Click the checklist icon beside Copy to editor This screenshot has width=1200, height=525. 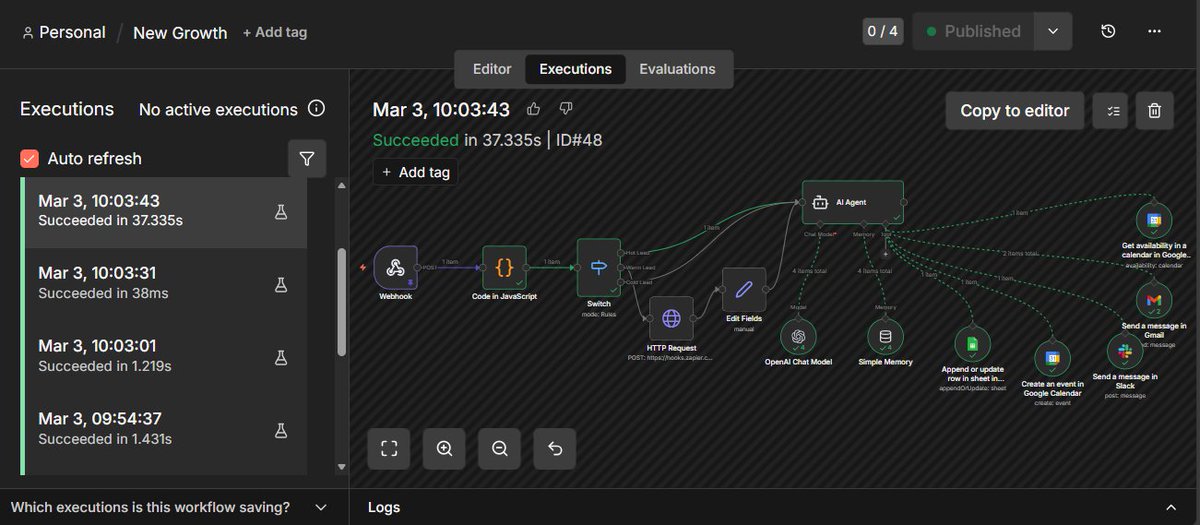coord(1111,111)
